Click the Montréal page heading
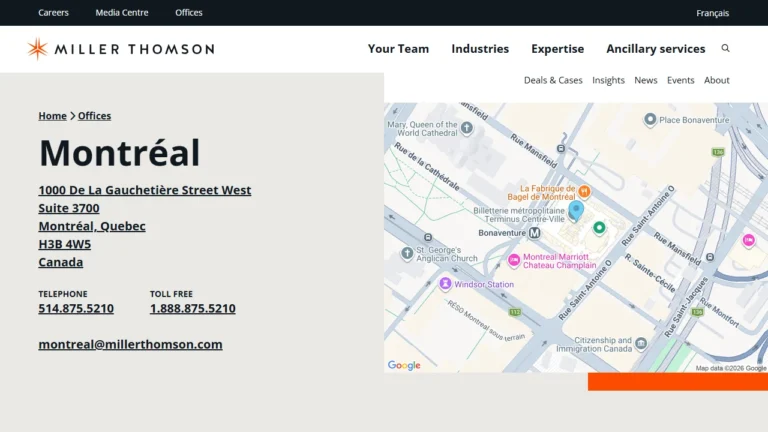This screenshot has height=432, width=768. click(120, 153)
